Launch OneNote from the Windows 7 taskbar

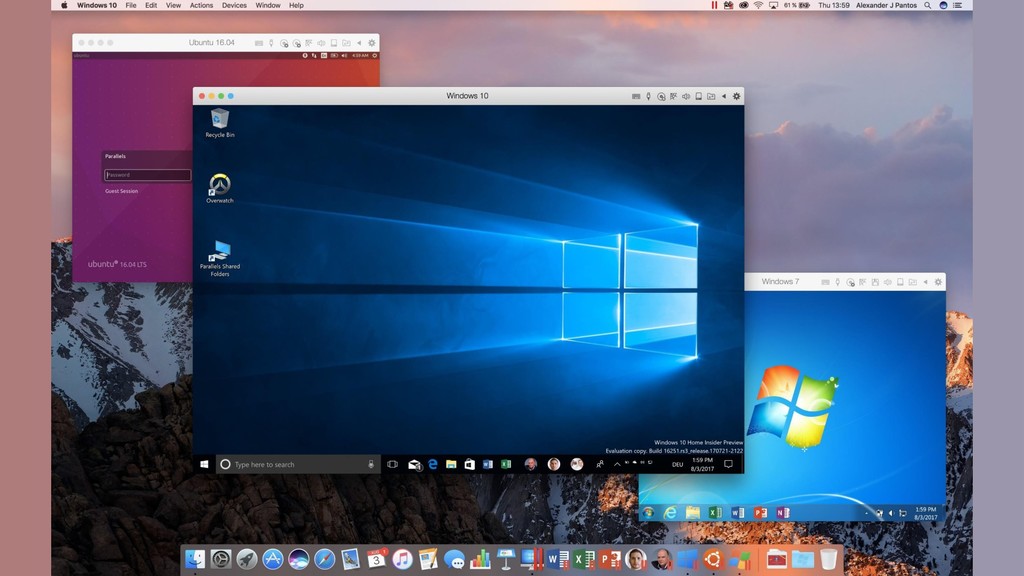(782, 513)
